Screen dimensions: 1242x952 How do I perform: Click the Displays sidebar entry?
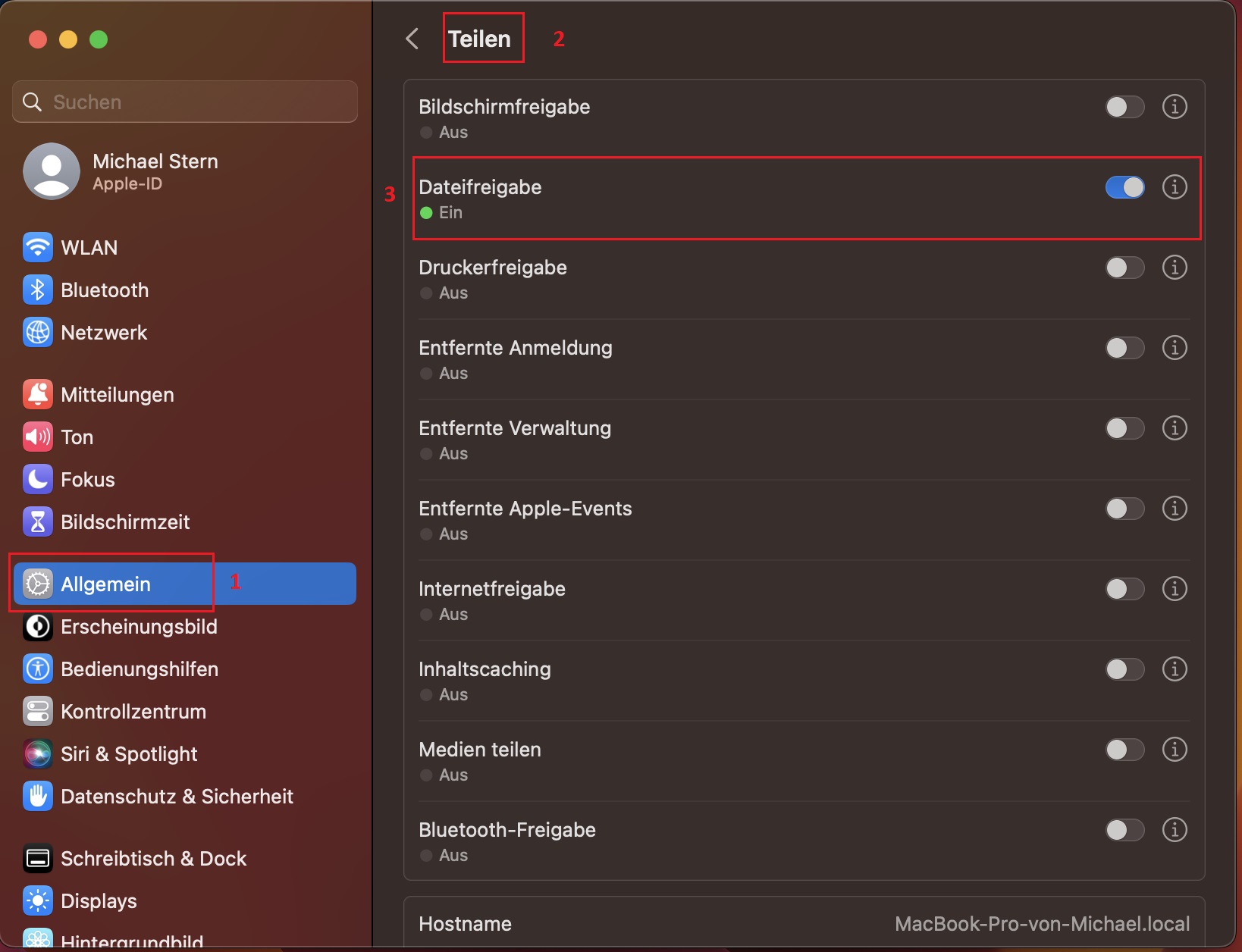pyautogui.click(x=99, y=900)
